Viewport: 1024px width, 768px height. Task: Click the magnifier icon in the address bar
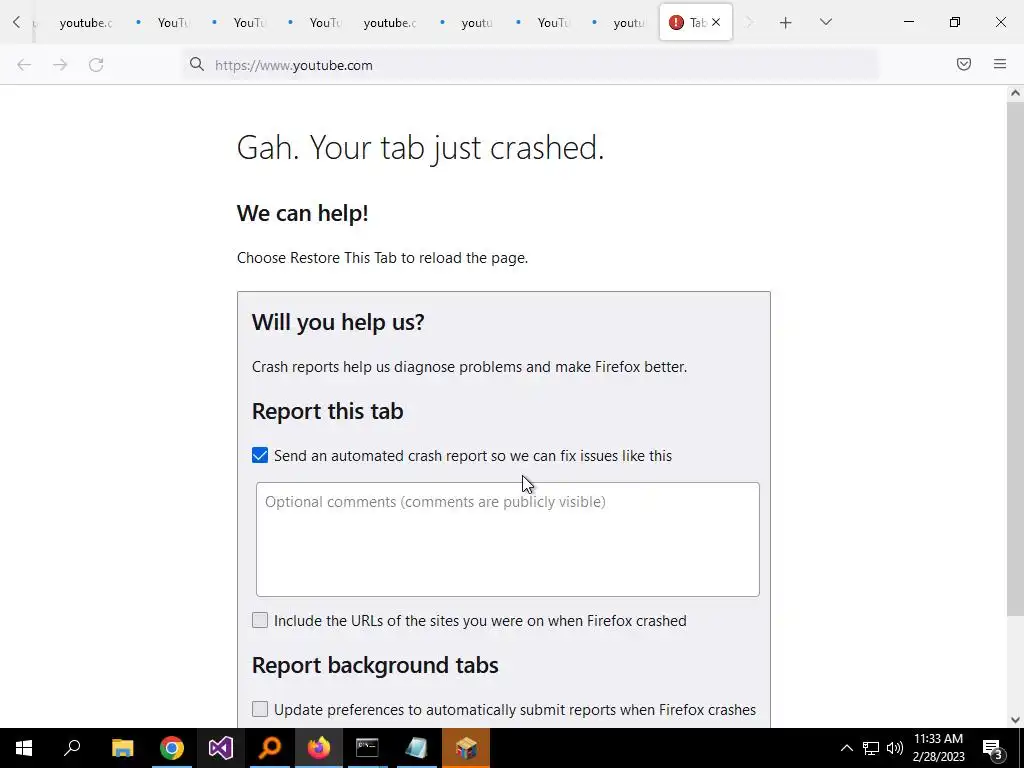click(197, 64)
